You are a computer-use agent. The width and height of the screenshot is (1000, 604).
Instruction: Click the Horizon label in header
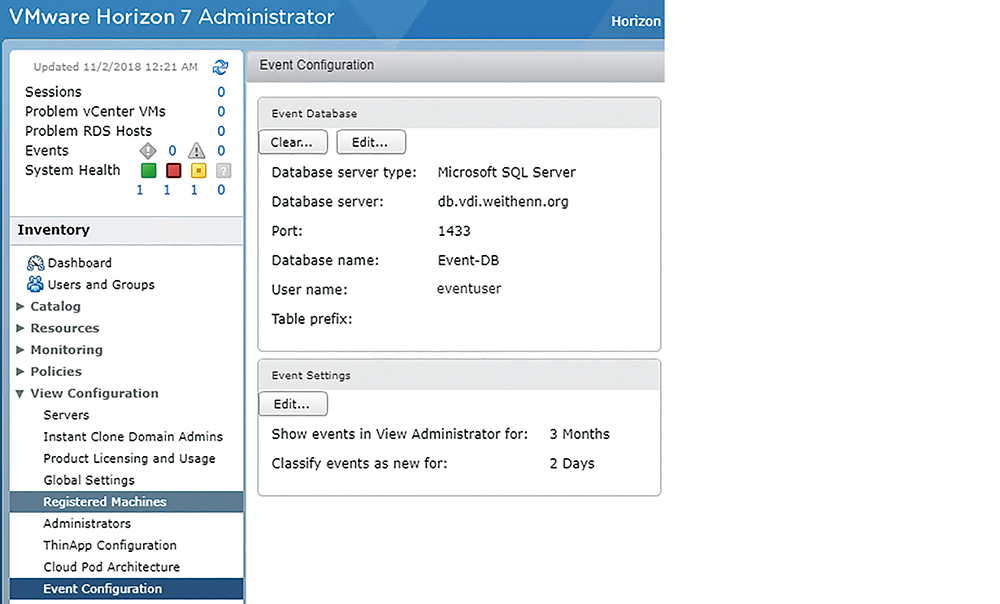[x=636, y=21]
